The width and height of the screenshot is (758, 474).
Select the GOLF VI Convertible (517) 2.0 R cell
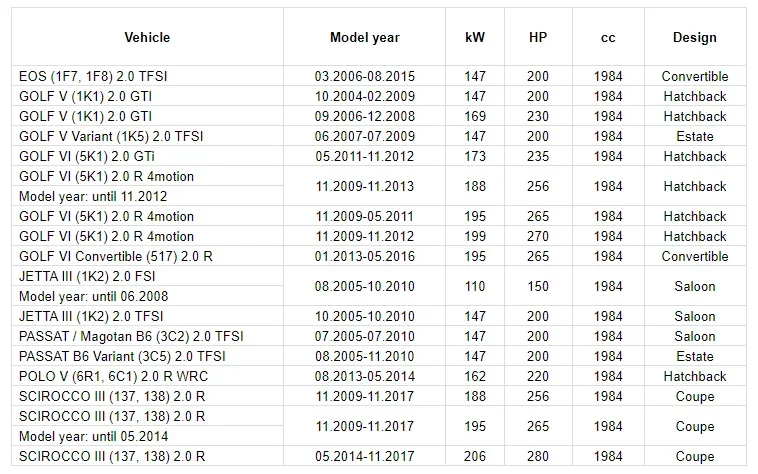(x=147, y=256)
